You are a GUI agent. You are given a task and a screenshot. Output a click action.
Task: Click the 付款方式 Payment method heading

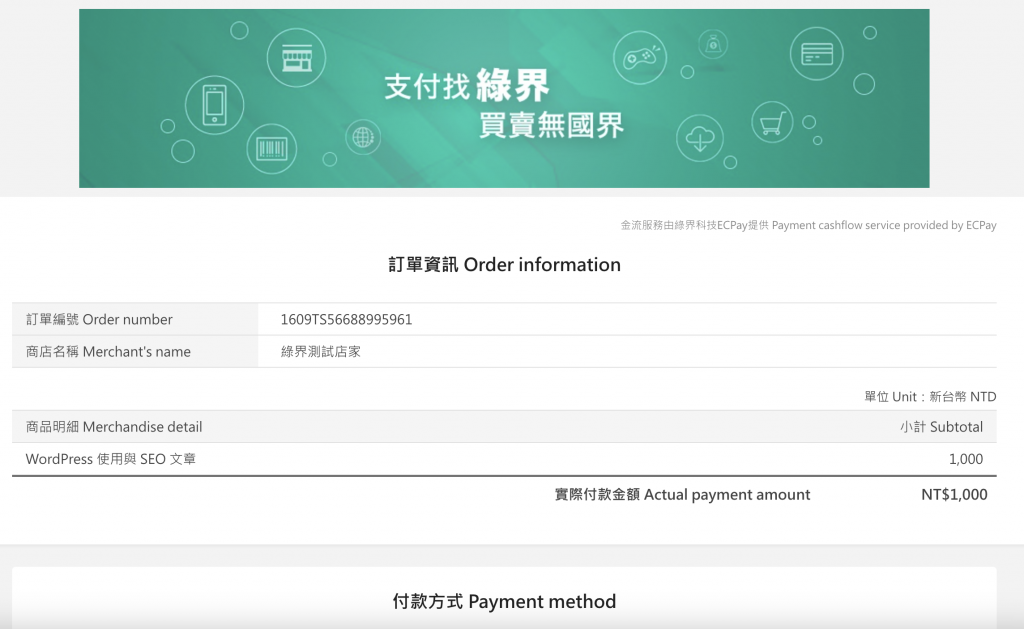coord(504,602)
